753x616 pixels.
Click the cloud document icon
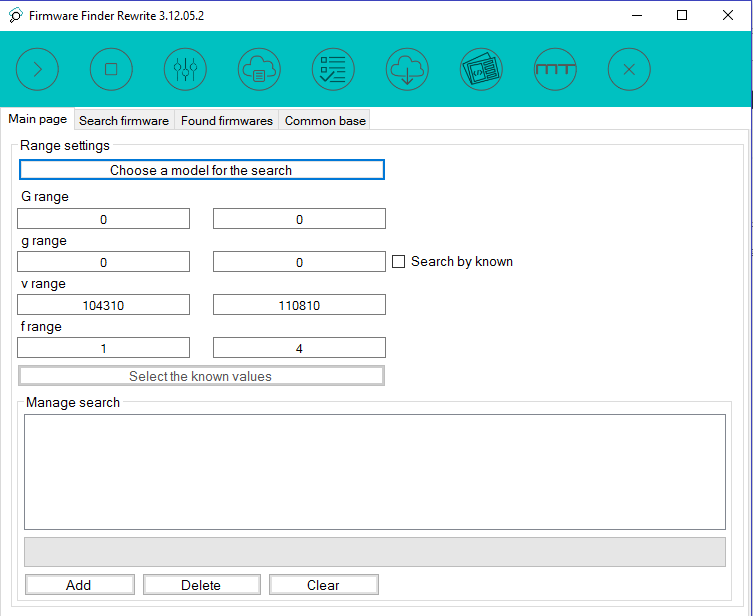(x=259, y=70)
